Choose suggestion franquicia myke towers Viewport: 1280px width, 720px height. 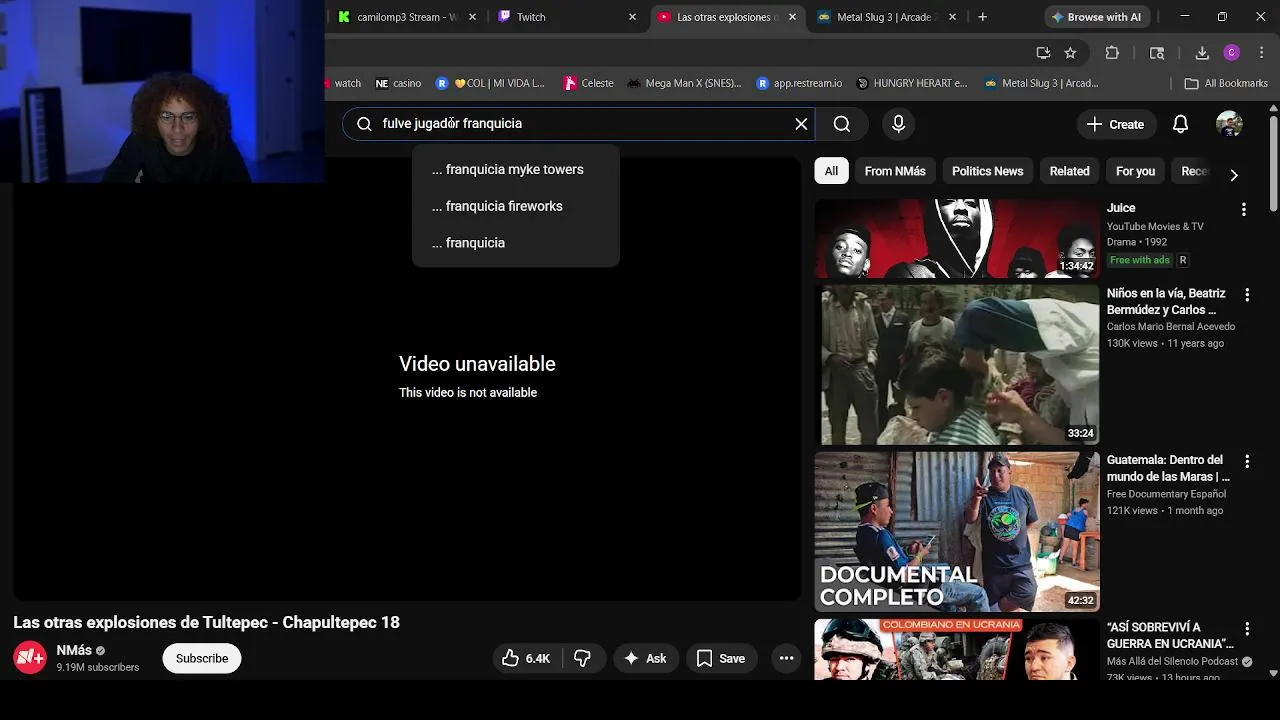point(515,169)
